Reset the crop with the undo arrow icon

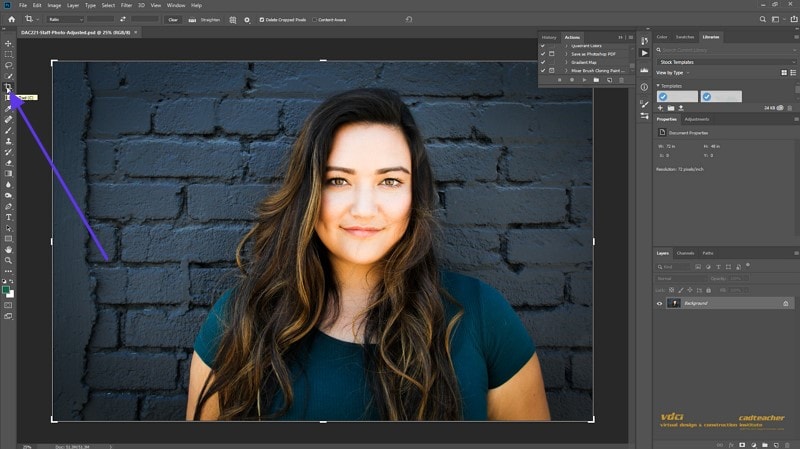click(x=409, y=19)
